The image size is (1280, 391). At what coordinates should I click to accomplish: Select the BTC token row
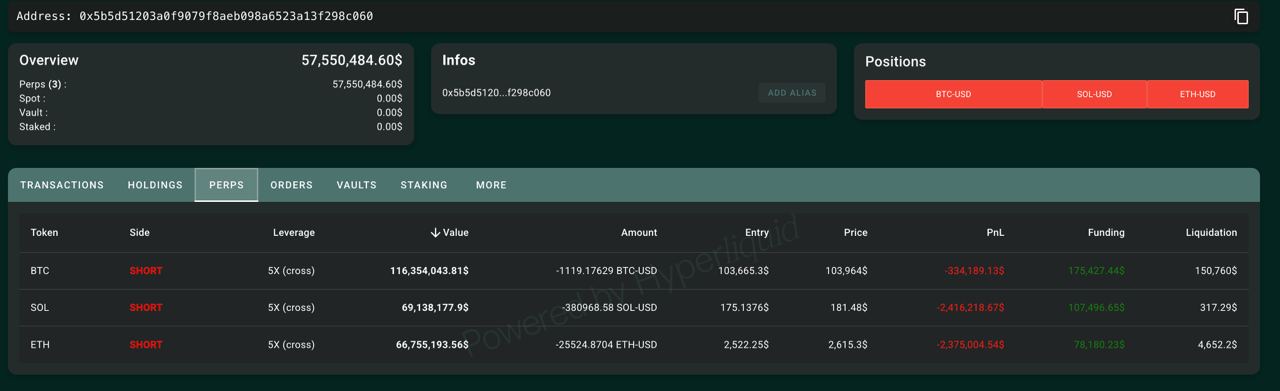[x=634, y=271]
